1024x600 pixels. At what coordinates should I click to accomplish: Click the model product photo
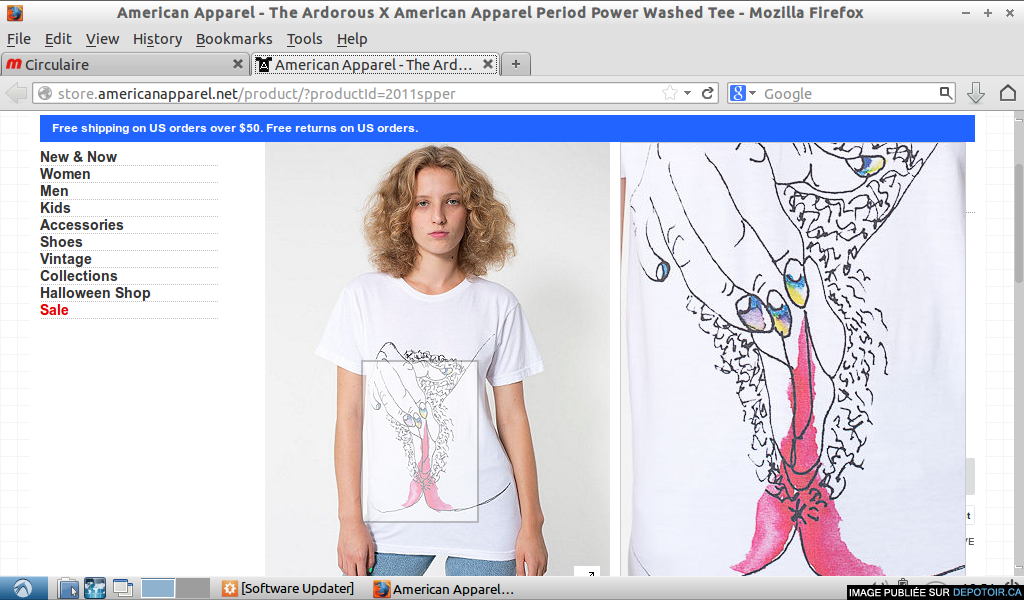tap(437, 359)
